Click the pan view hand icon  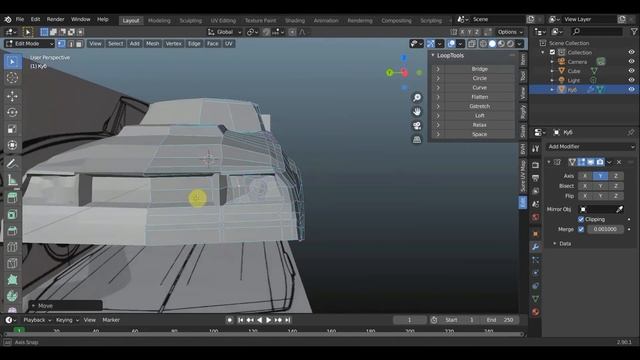(417, 111)
